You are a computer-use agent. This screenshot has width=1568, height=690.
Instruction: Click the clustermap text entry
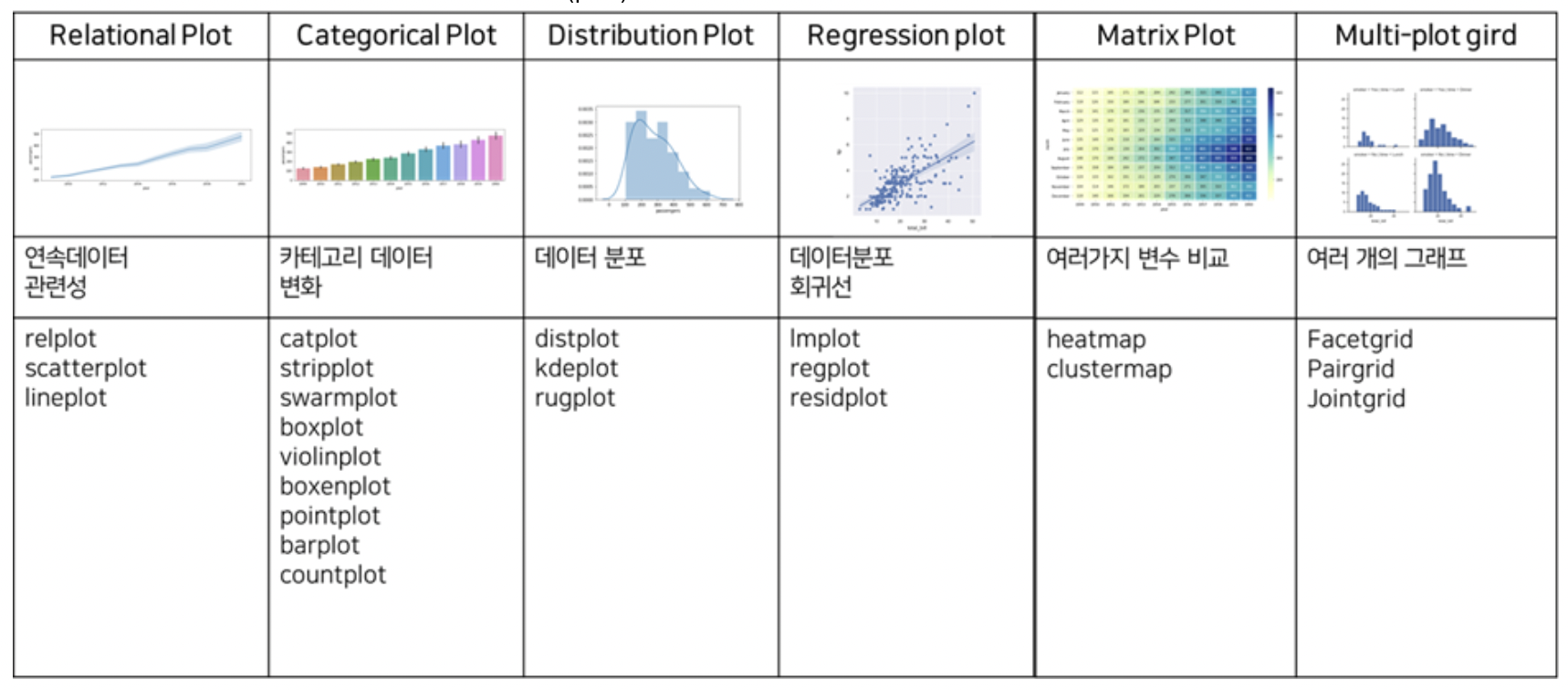pyautogui.click(x=1109, y=370)
